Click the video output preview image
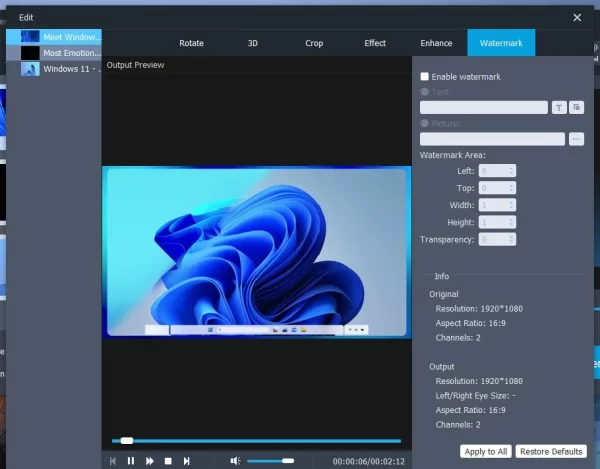 257,252
